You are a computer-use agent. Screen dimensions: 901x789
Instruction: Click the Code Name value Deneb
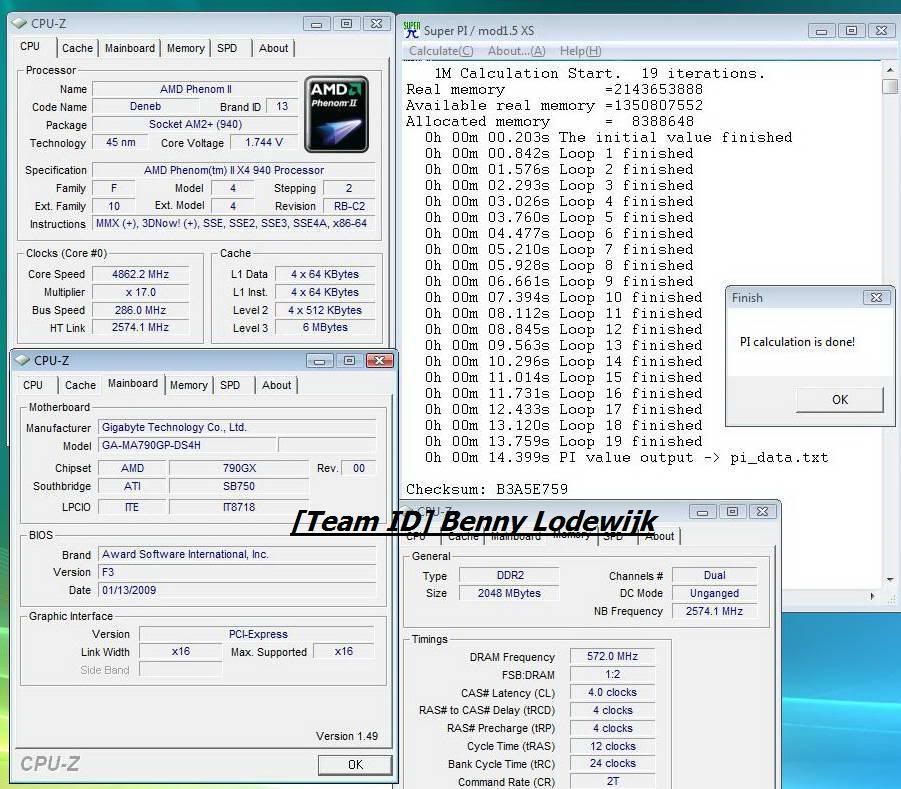145,106
